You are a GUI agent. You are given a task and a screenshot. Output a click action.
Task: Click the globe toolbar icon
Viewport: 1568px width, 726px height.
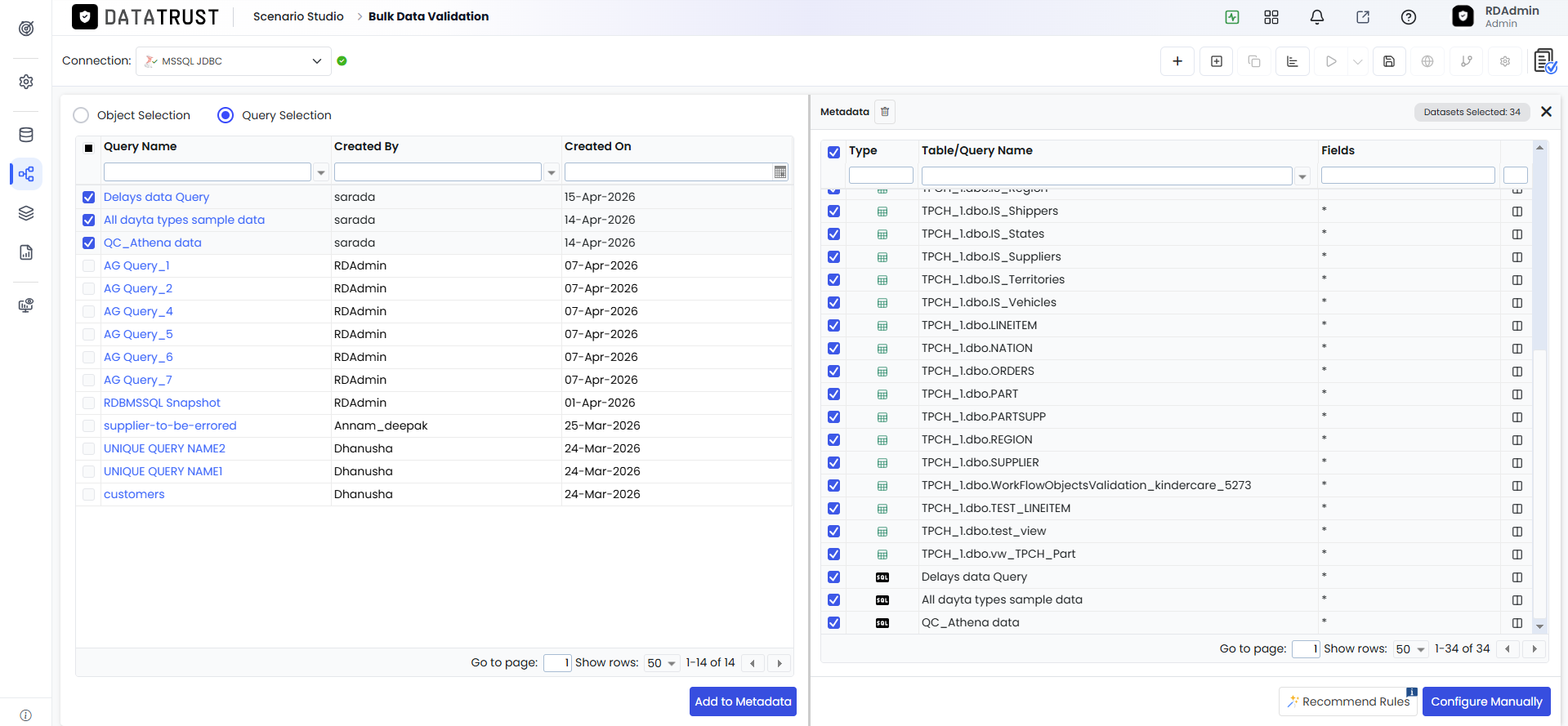[1427, 61]
